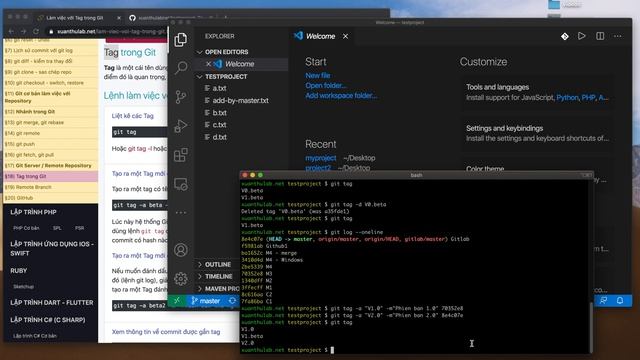Image resolution: width=640 pixels, height=360 pixels.
Task: Open Accounts menu in VS Code activity bar
Action: pyautogui.click(x=181, y=250)
